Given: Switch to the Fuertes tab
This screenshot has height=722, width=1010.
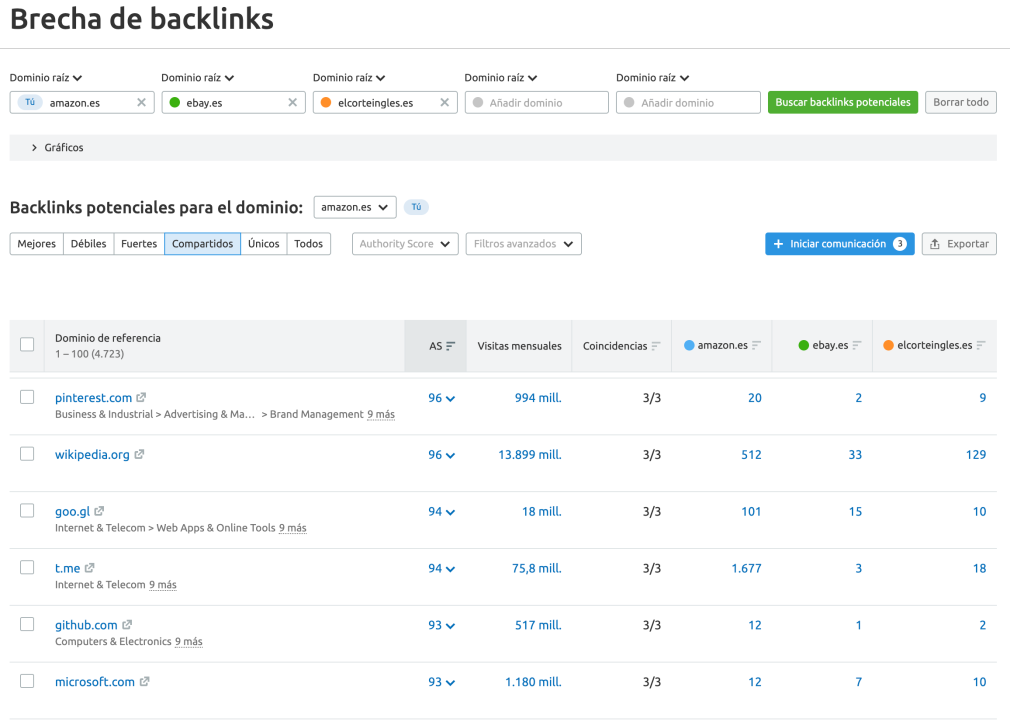Looking at the screenshot, I should [139, 243].
